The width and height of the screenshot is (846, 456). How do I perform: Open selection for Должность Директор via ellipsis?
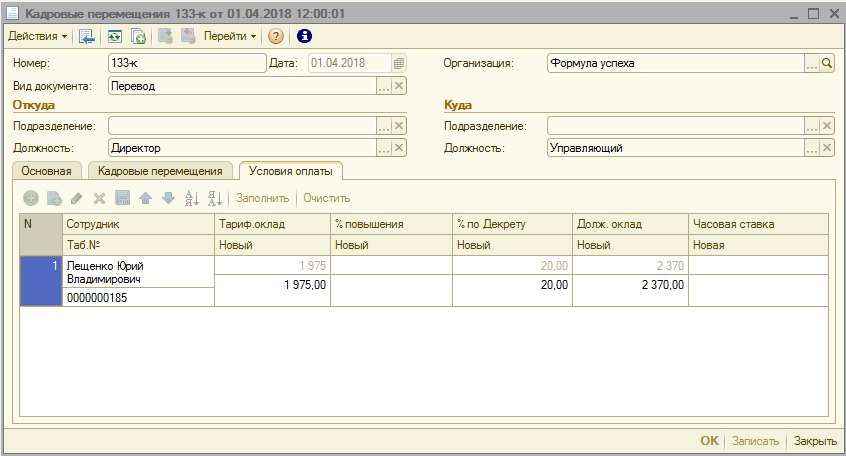pos(383,148)
